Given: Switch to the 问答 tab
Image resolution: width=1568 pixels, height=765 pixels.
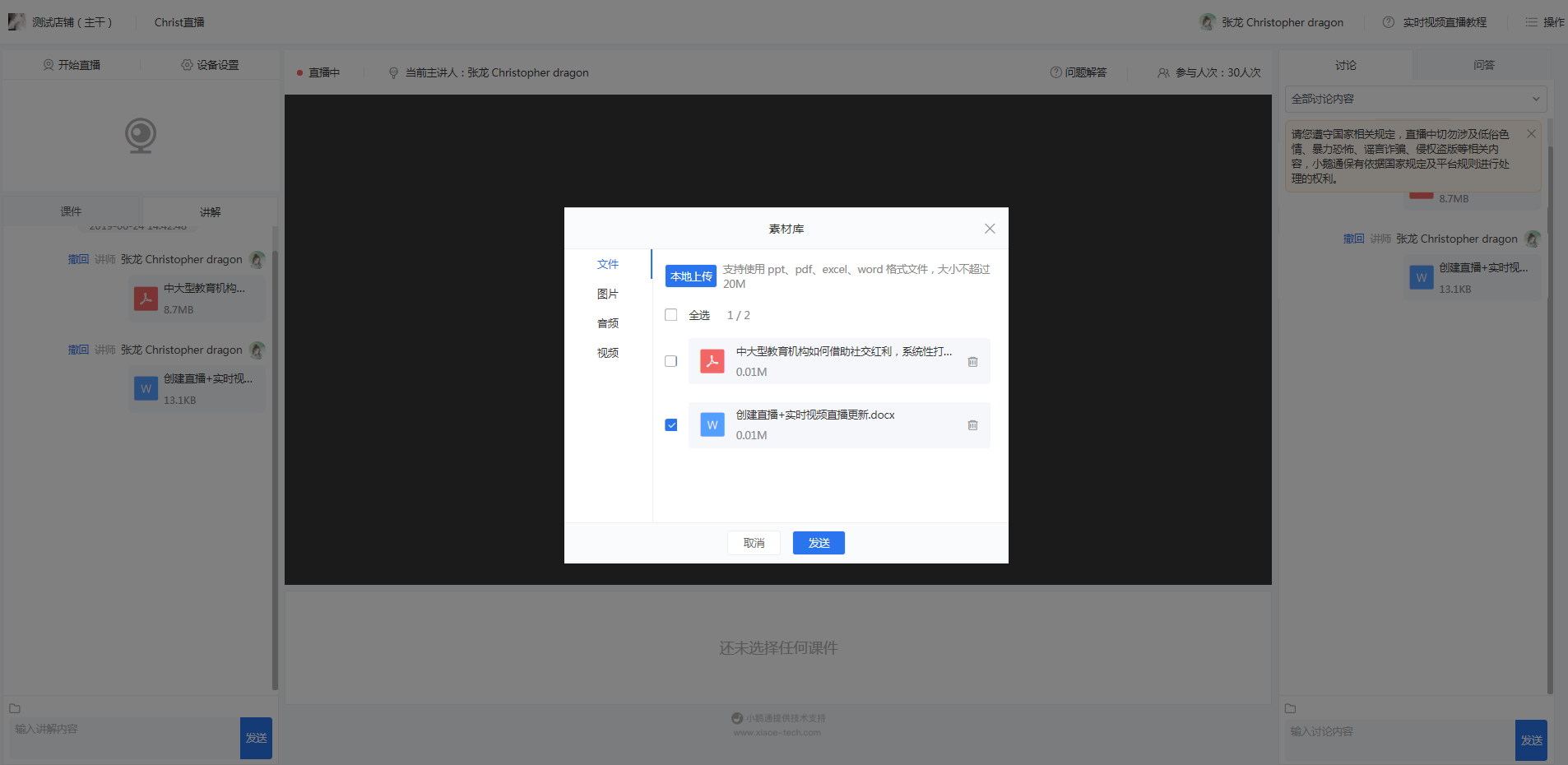Looking at the screenshot, I should click(x=1483, y=65).
